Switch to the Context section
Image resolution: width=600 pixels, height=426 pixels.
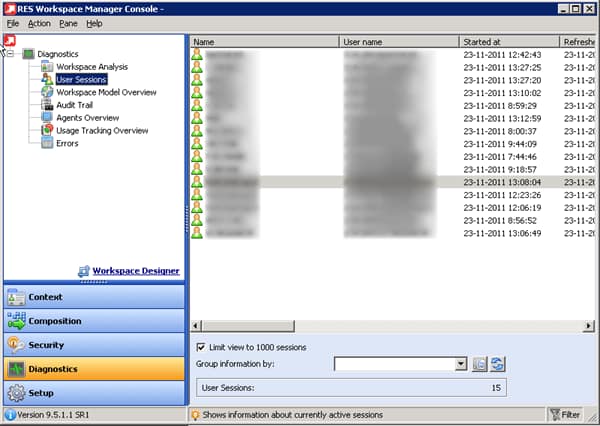(94, 297)
